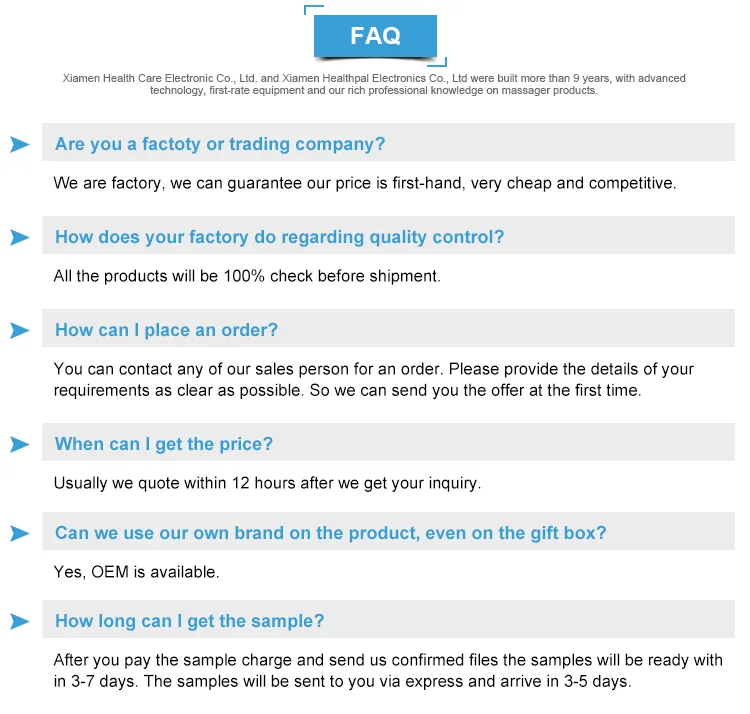Viewport: 750px width, 714px height.
Task: Click the Xiamen Health Care company description text
Action: pos(374,84)
